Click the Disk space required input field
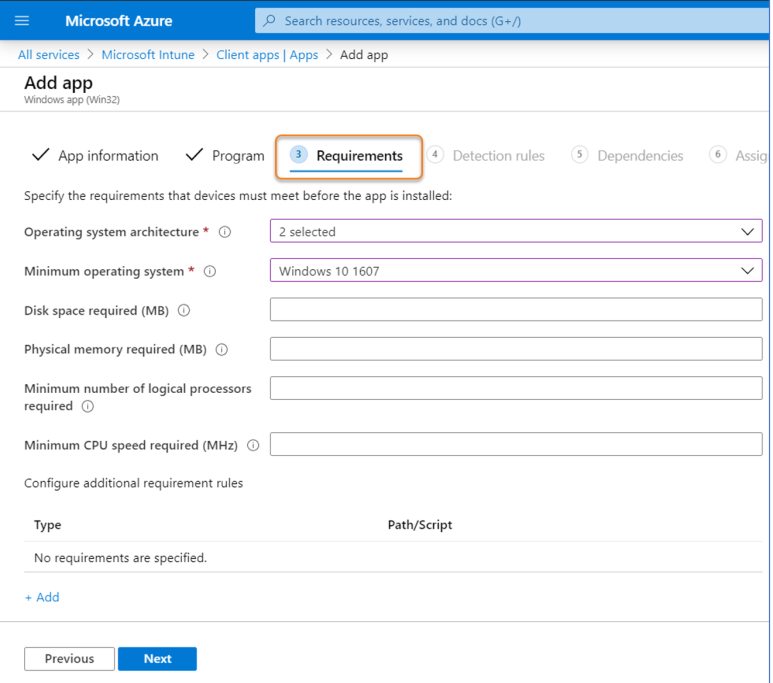The image size is (773, 683). 516,310
